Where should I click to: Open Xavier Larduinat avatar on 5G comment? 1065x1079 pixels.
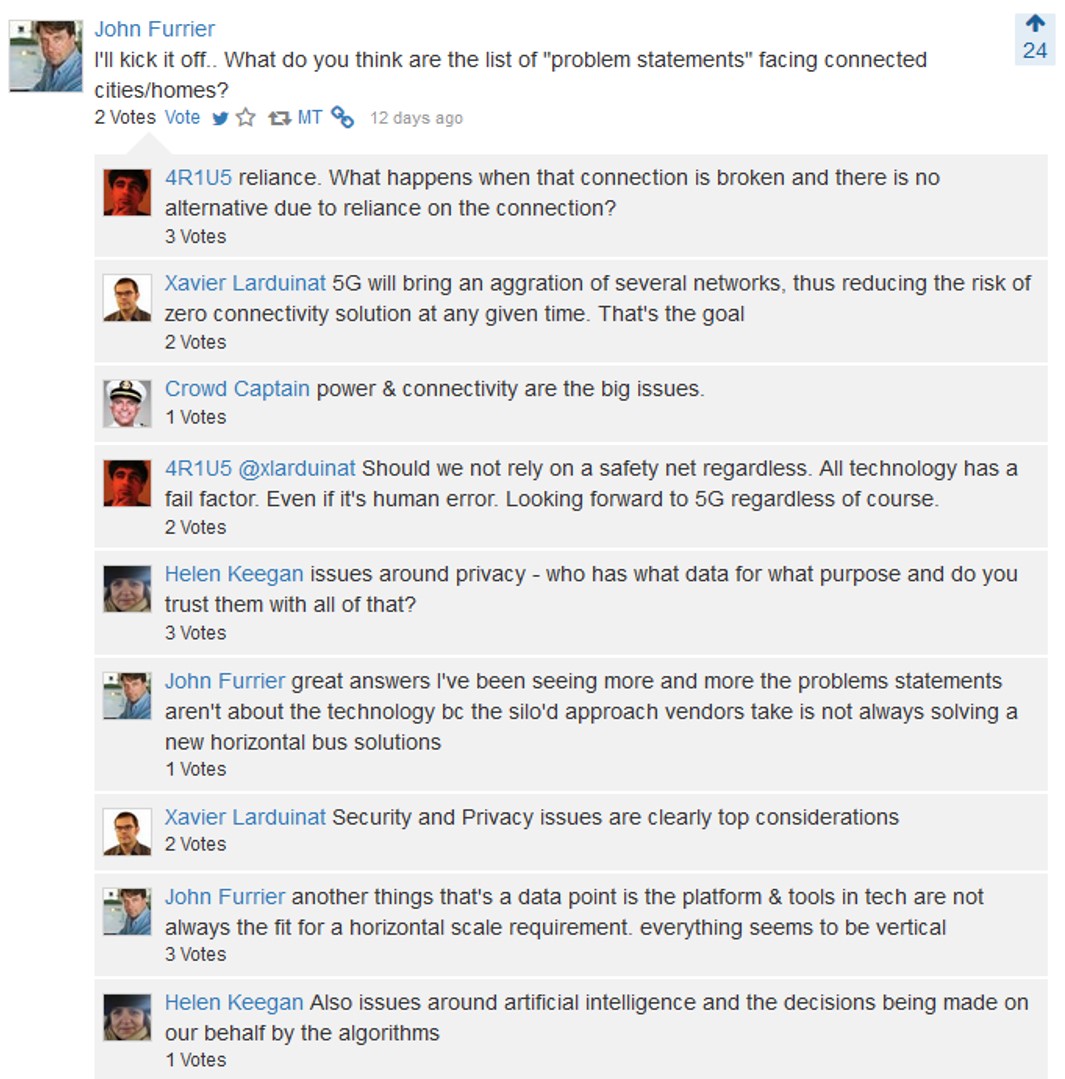127,298
